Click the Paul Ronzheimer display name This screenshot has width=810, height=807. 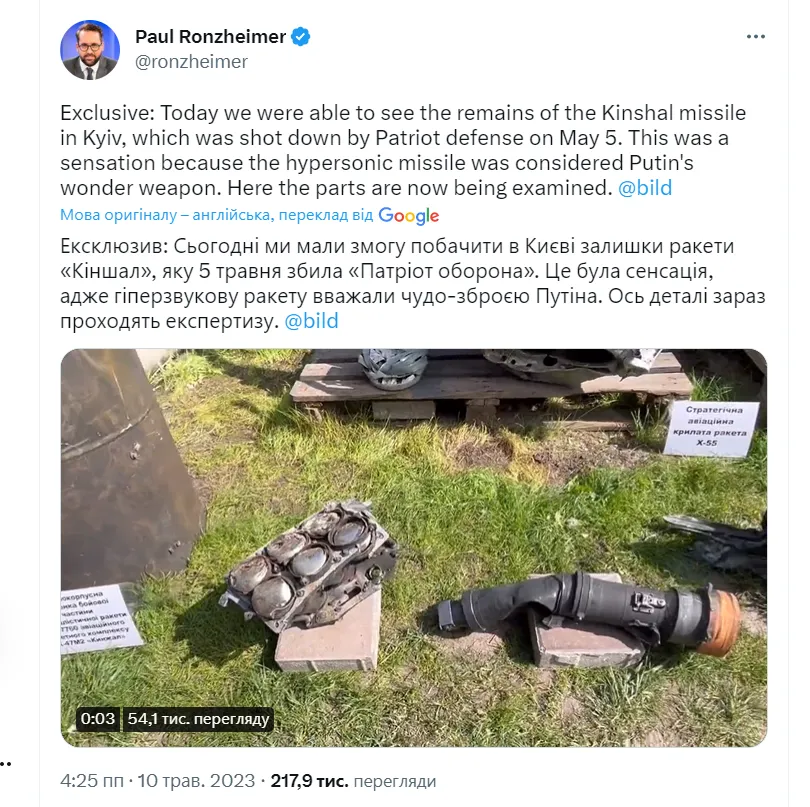[210, 37]
